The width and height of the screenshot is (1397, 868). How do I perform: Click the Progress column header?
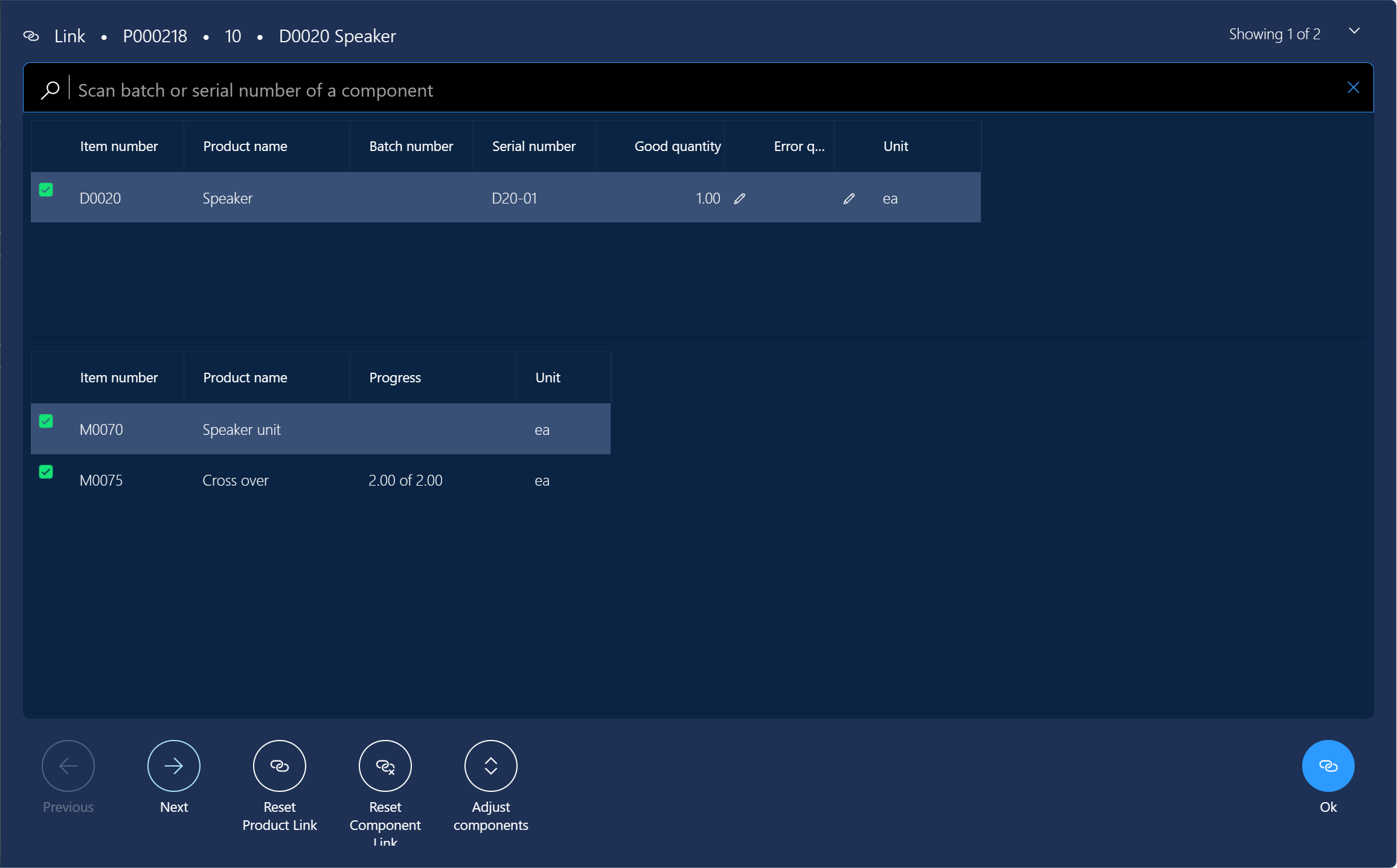(394, 378)
